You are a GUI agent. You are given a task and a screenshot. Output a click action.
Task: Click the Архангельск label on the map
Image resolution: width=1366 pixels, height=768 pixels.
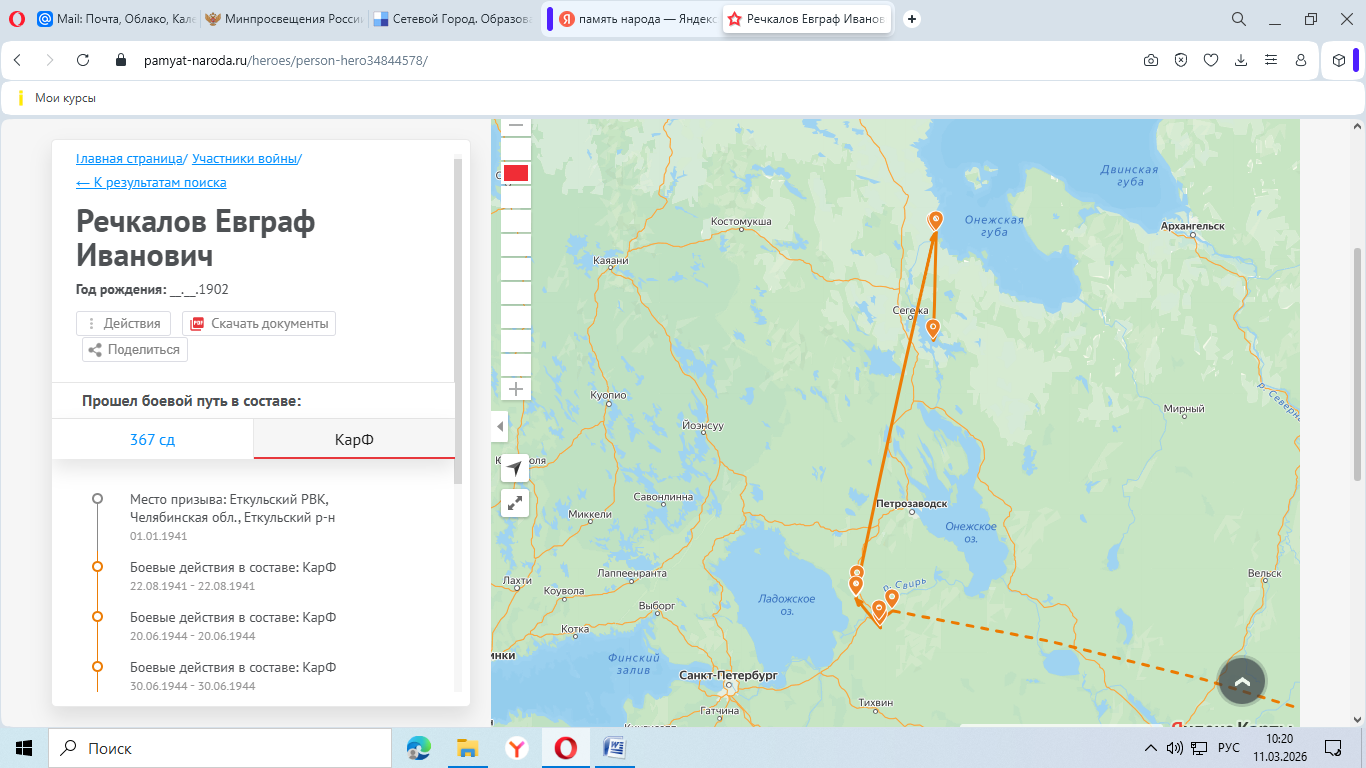(1193, 226)
